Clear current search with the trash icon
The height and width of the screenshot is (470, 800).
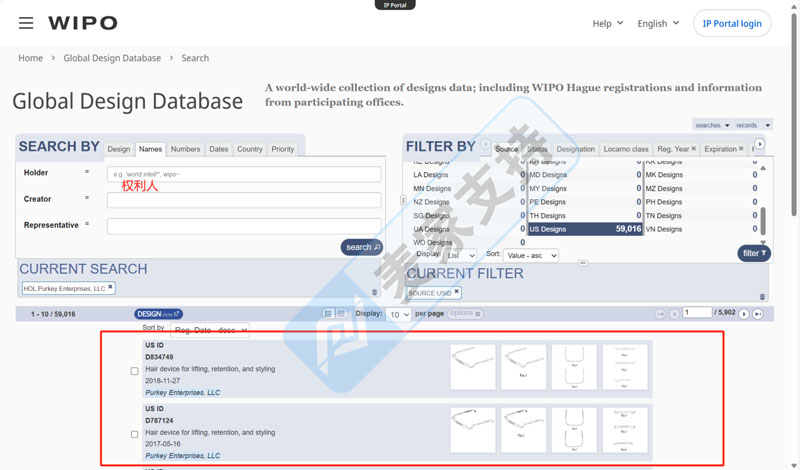tap(374, 292)
